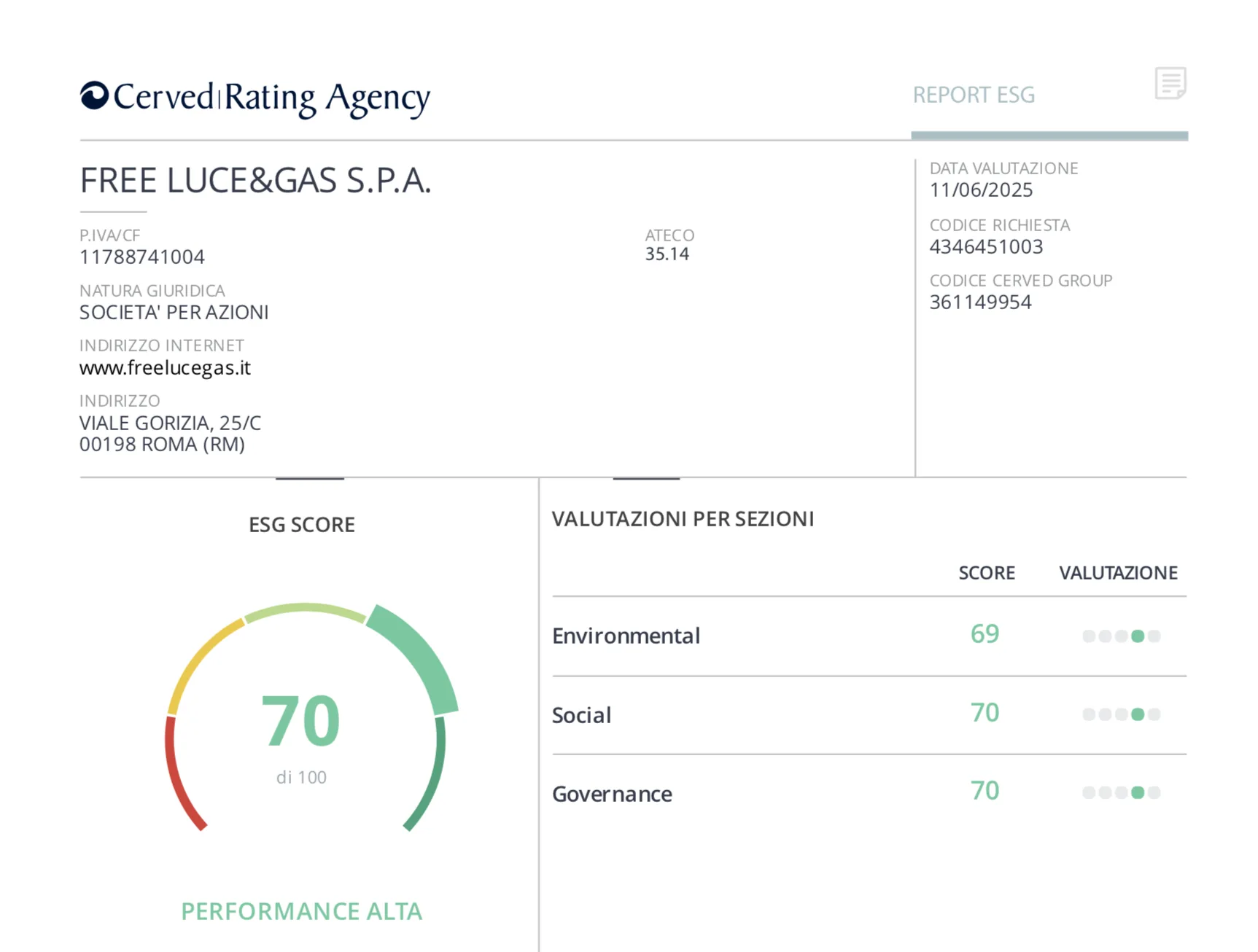Click the company name FREE LUCE&GAS S.P.A.
Image resolution: width=1258 pixels, height=952 pixels.
click(255, 180)
